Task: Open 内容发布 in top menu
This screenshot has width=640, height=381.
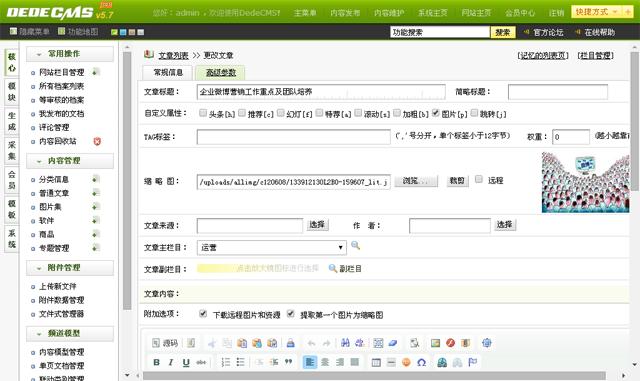Action: pyautogui.click(x=345, y=13)
